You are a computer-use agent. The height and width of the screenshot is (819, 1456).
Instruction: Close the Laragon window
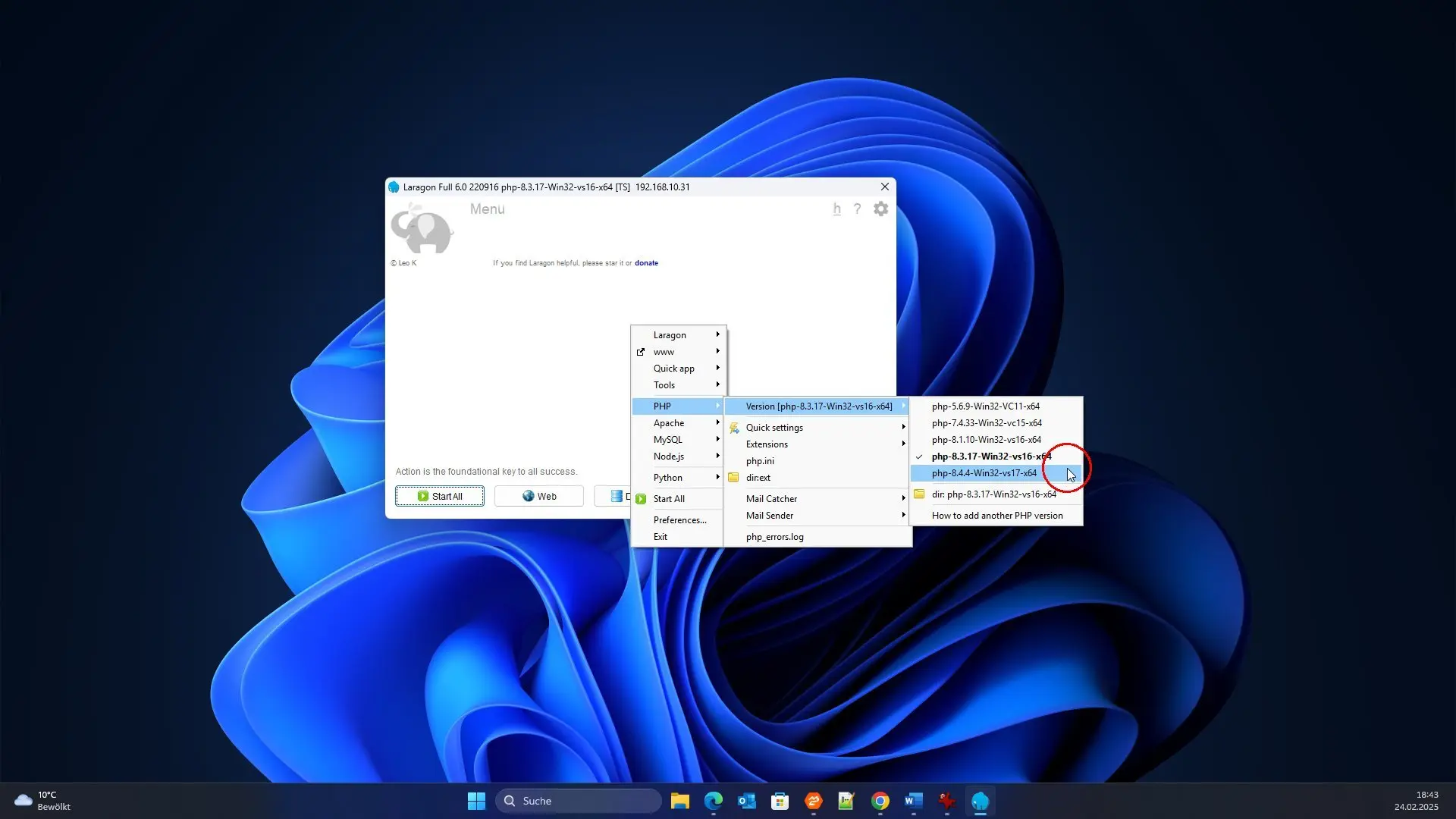tap(884, 187)
